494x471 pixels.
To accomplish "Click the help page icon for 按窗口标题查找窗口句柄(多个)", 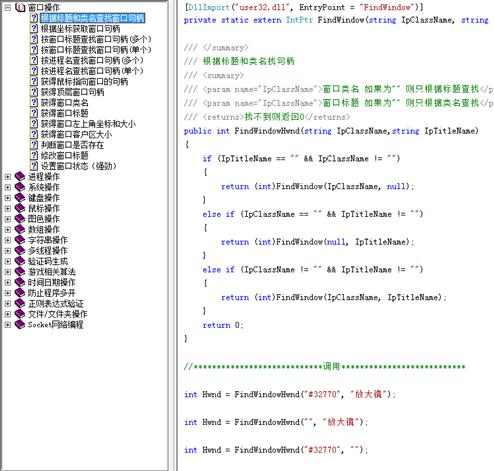I will (34, 39).
